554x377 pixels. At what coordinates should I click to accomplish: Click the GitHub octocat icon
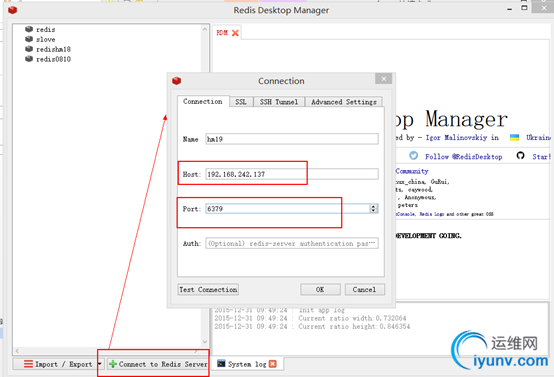520,155
